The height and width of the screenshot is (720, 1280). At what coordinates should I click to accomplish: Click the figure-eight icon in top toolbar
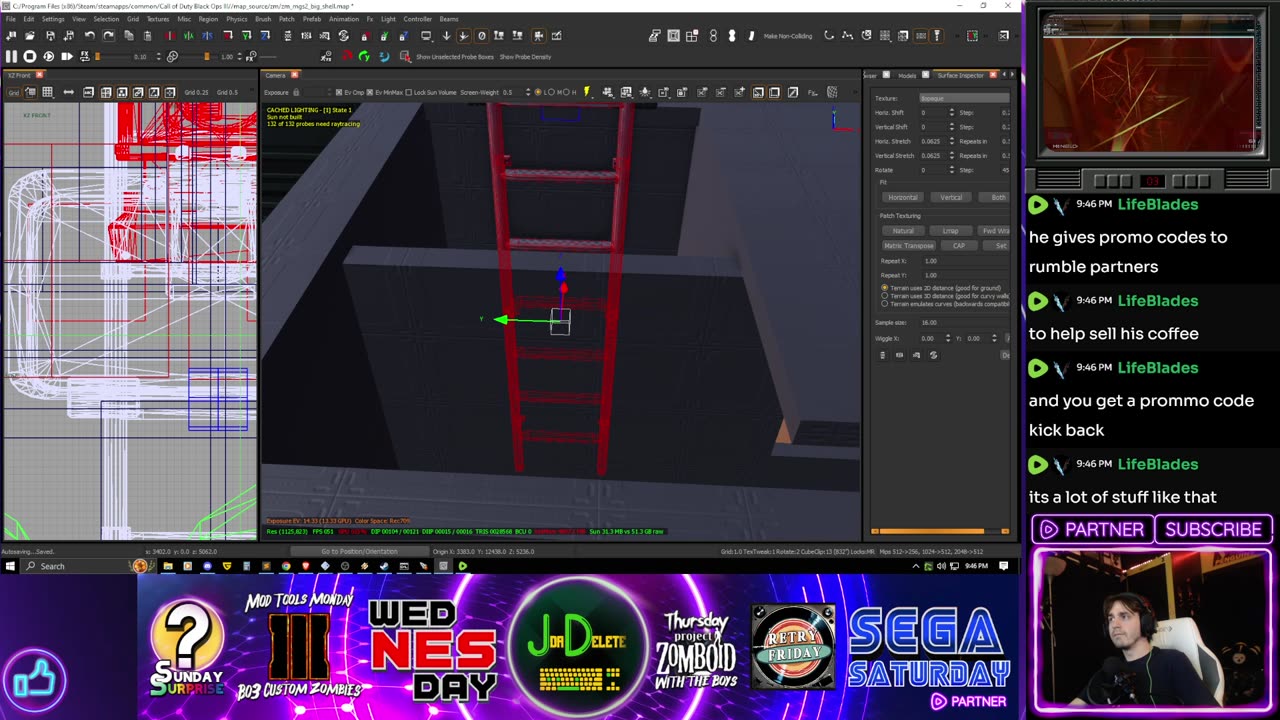713,36
